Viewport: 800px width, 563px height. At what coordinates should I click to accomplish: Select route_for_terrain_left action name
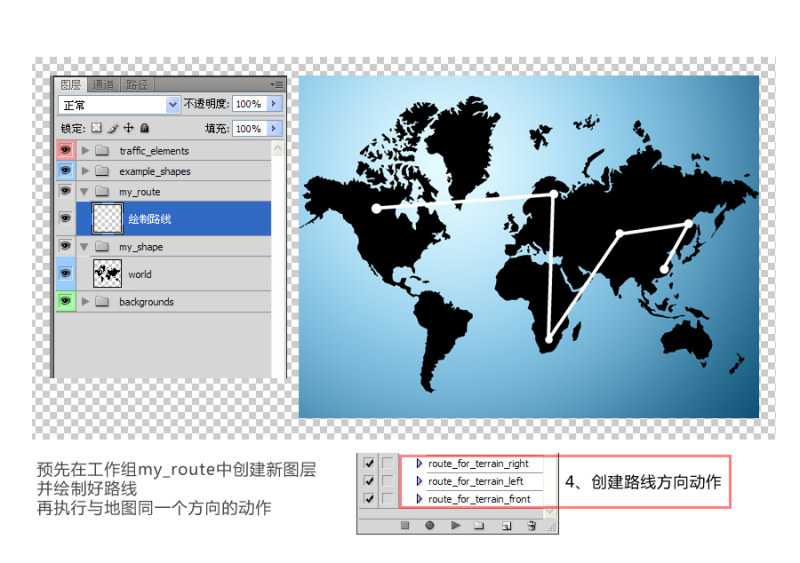pos(476,481)
